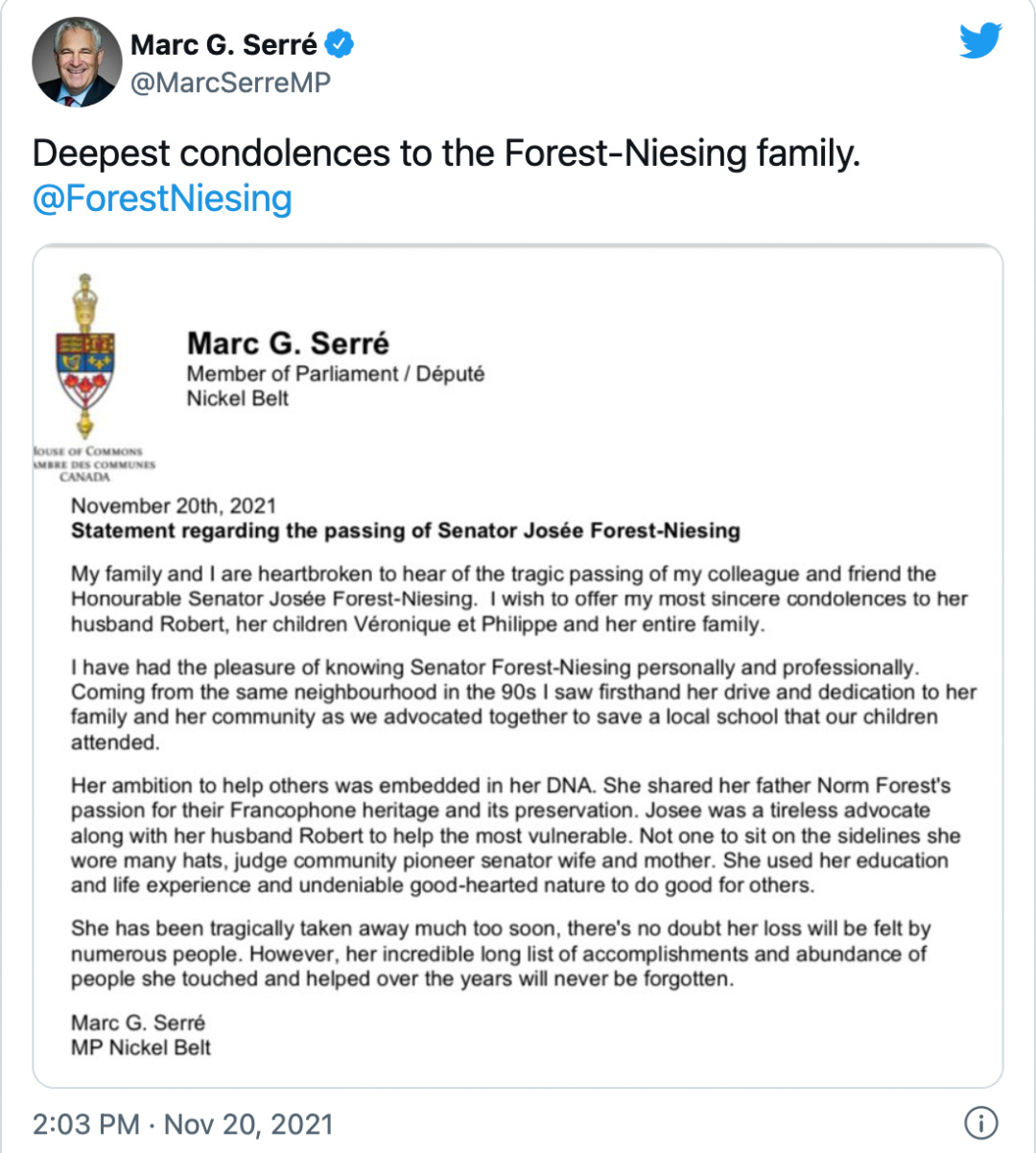Click the "House of Commons Canada" caption text
This screenshot has width=1036, height=1153.
point(92,464)
